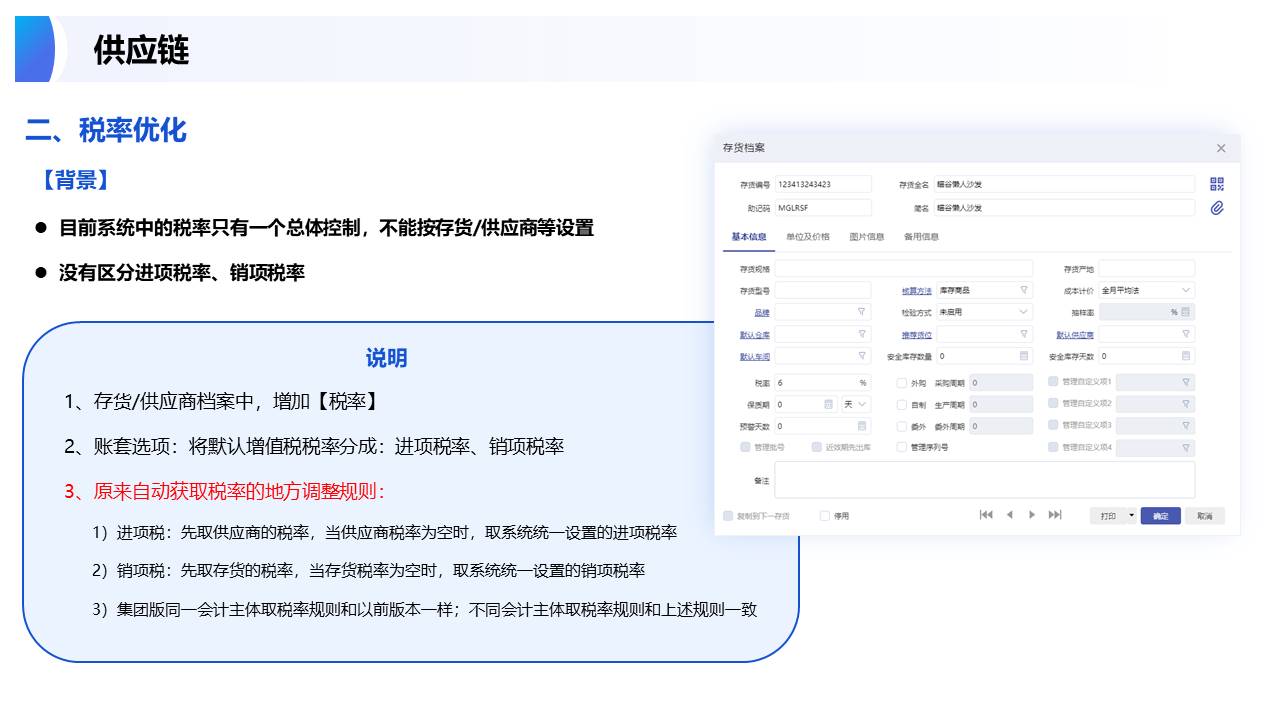1280x720 pixels.
Task: Check the 外购 checkbox
Action: 902,383
